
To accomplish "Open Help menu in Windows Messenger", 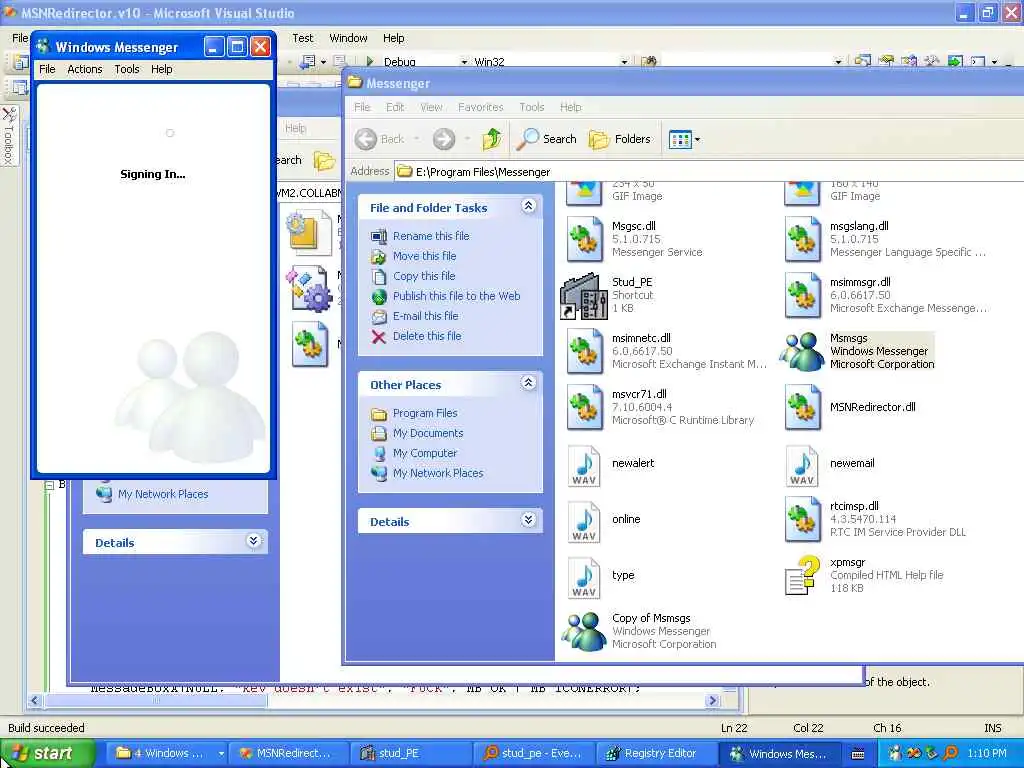I will pyautogui.click(x=161, y=69).
